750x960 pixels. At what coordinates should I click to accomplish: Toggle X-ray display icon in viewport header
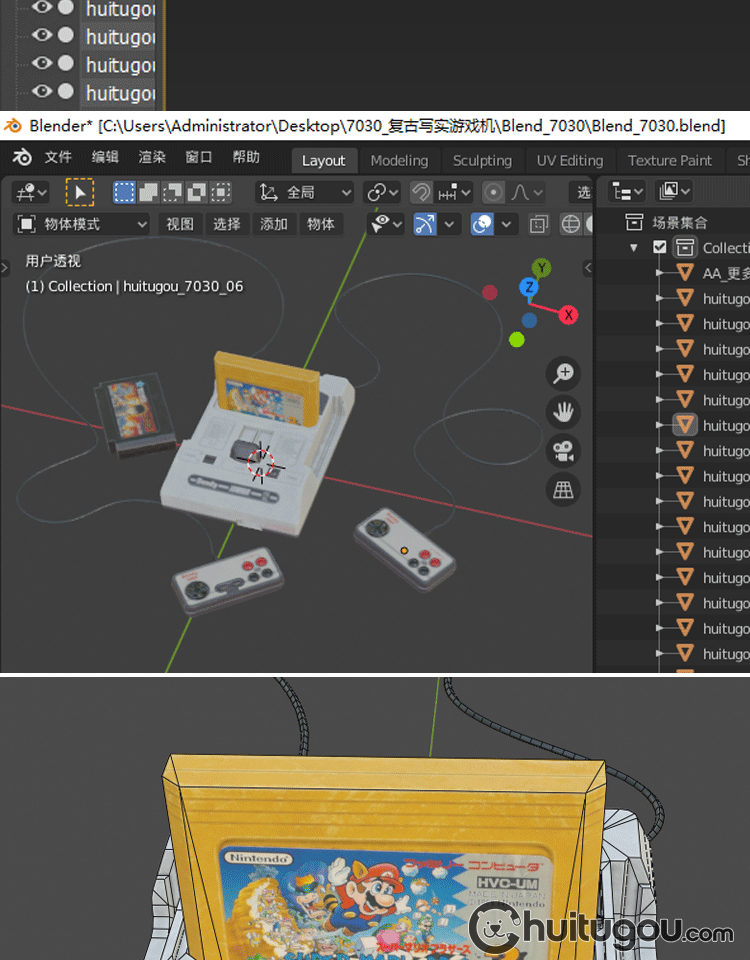(540, 224)
